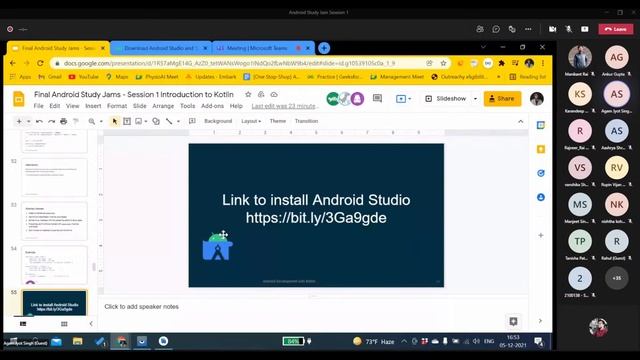Select the text box tool
The image size is (640, 360).
127,121
